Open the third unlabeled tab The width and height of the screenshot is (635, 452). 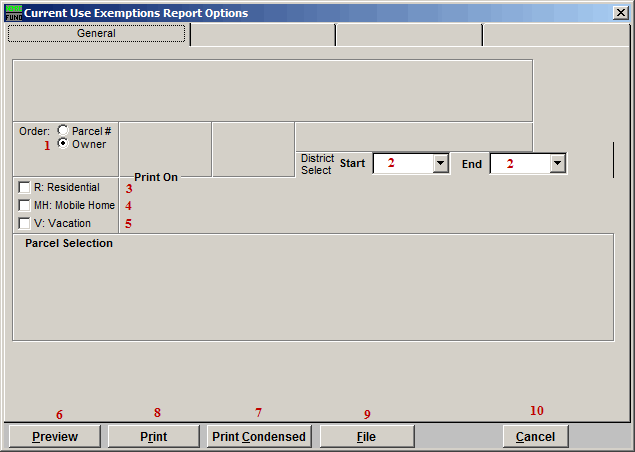click(x=408, y=35)
